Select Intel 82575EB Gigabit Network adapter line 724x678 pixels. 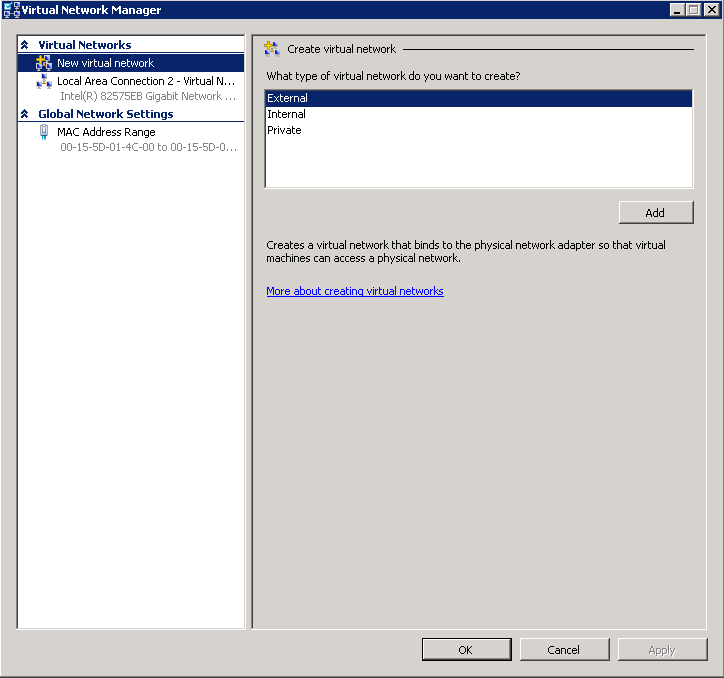pyautogui.click(x=147, y=97)
